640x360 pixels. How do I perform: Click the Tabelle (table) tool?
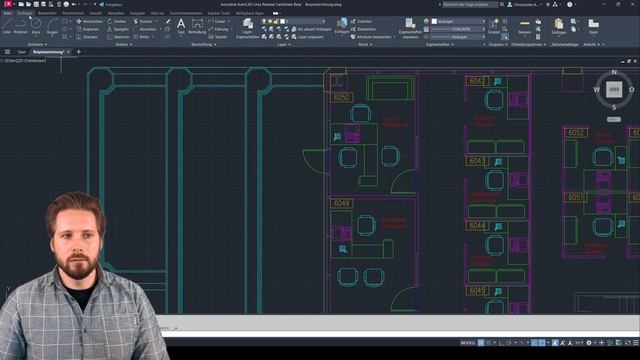tap(218, 37)
